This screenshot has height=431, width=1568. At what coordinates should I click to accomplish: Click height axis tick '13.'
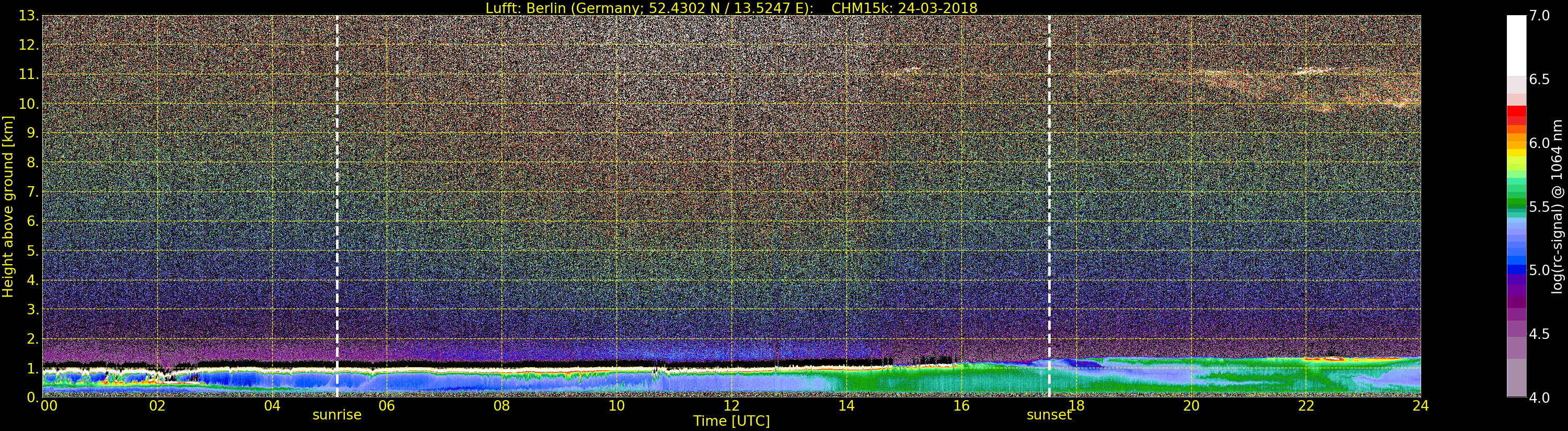tap(28, 16)
